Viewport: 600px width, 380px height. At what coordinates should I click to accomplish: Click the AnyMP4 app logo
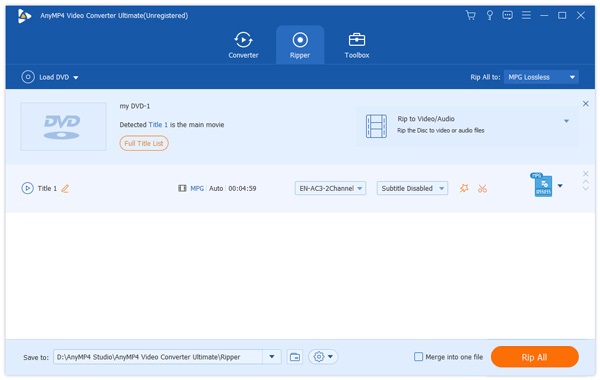[24, 16]
